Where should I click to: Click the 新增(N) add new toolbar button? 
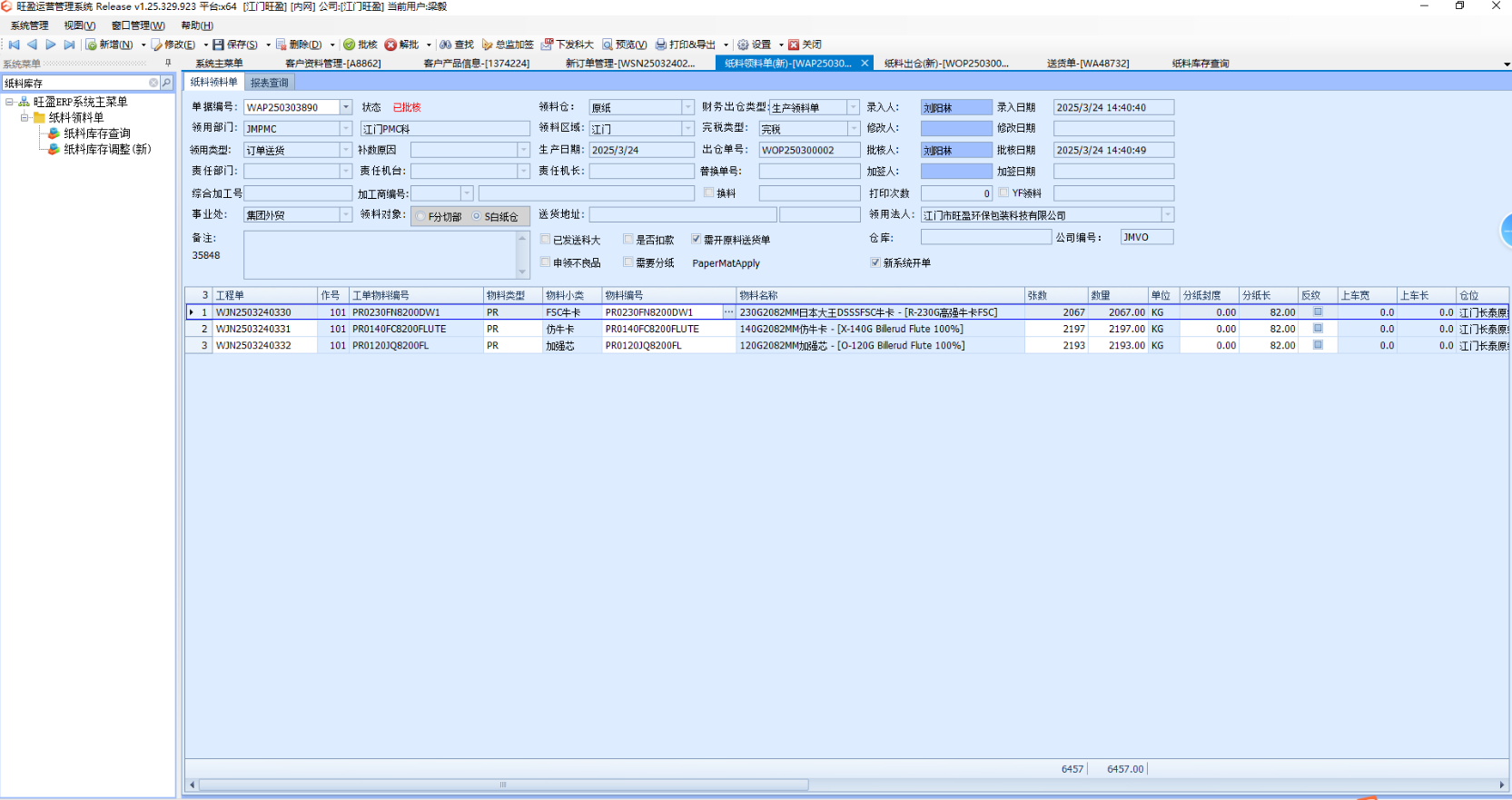click(x=109, y=44)
